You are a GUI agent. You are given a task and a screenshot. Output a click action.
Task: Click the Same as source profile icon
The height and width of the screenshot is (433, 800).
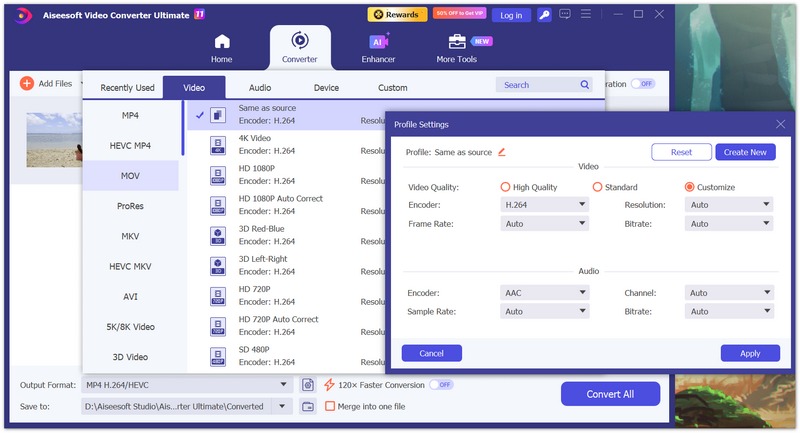(x=218, y=115)
